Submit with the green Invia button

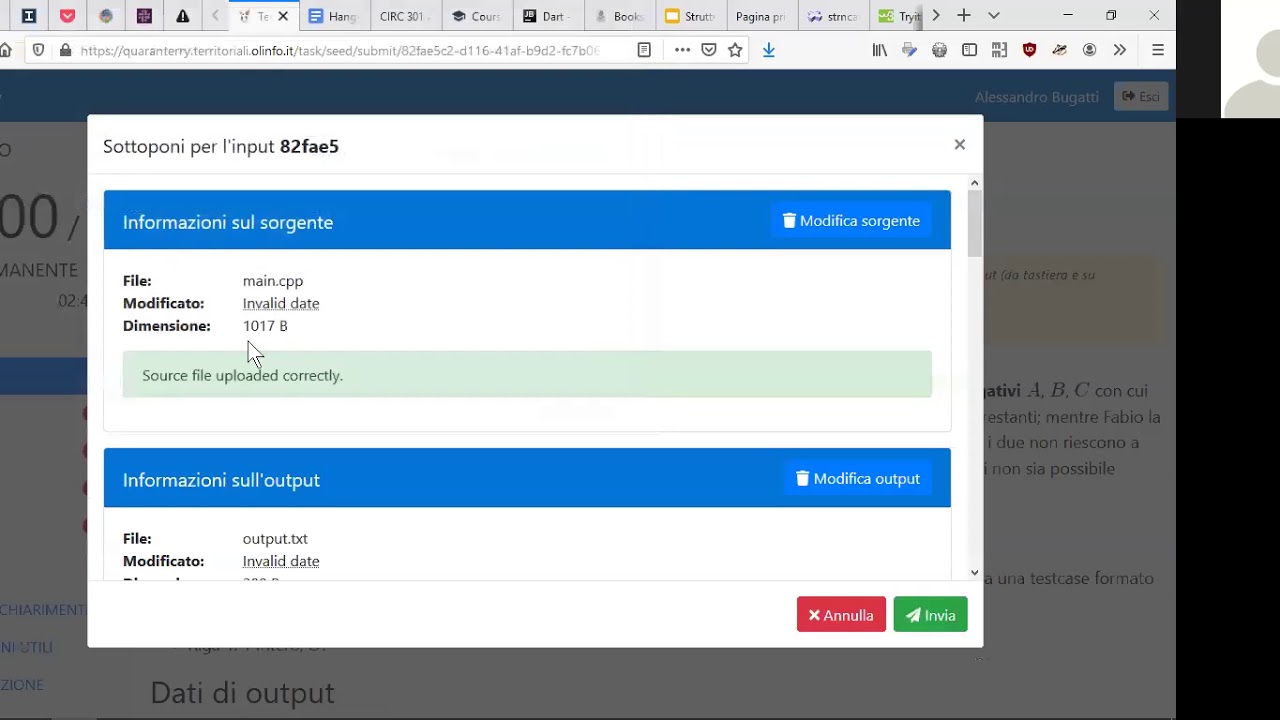(x=930, y=615)
